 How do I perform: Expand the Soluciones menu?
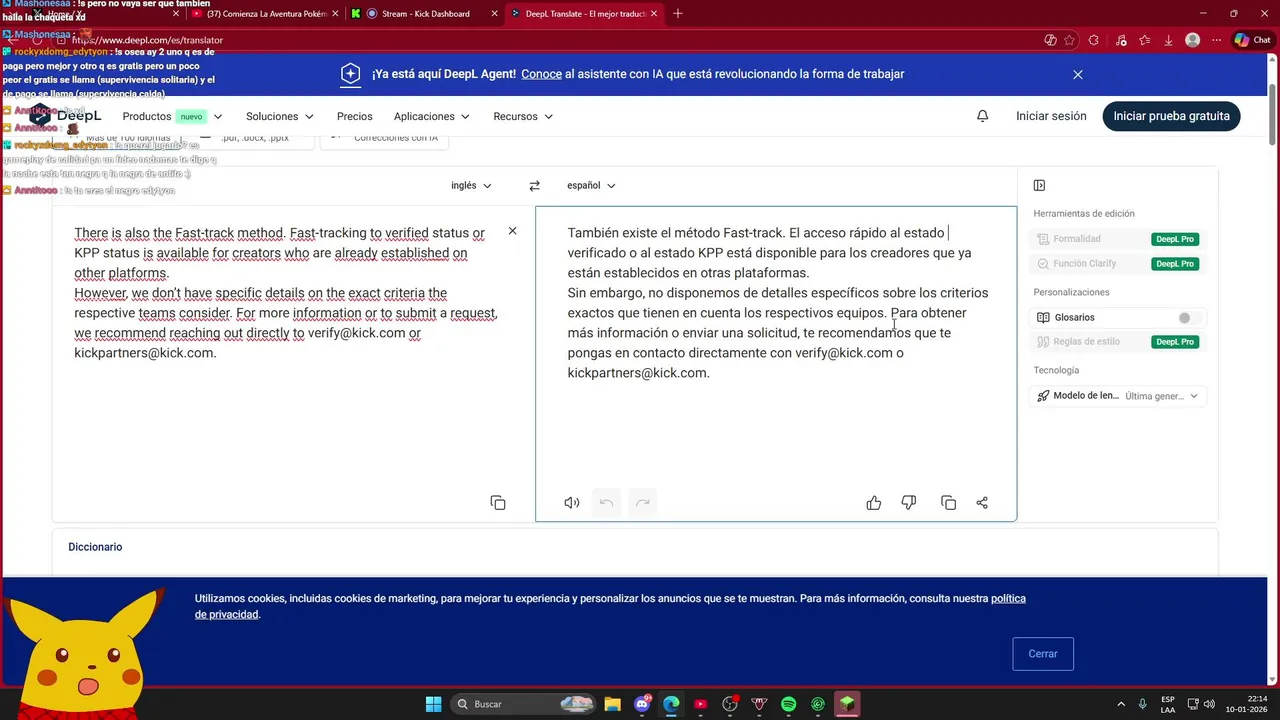click(x=280, y=116)
